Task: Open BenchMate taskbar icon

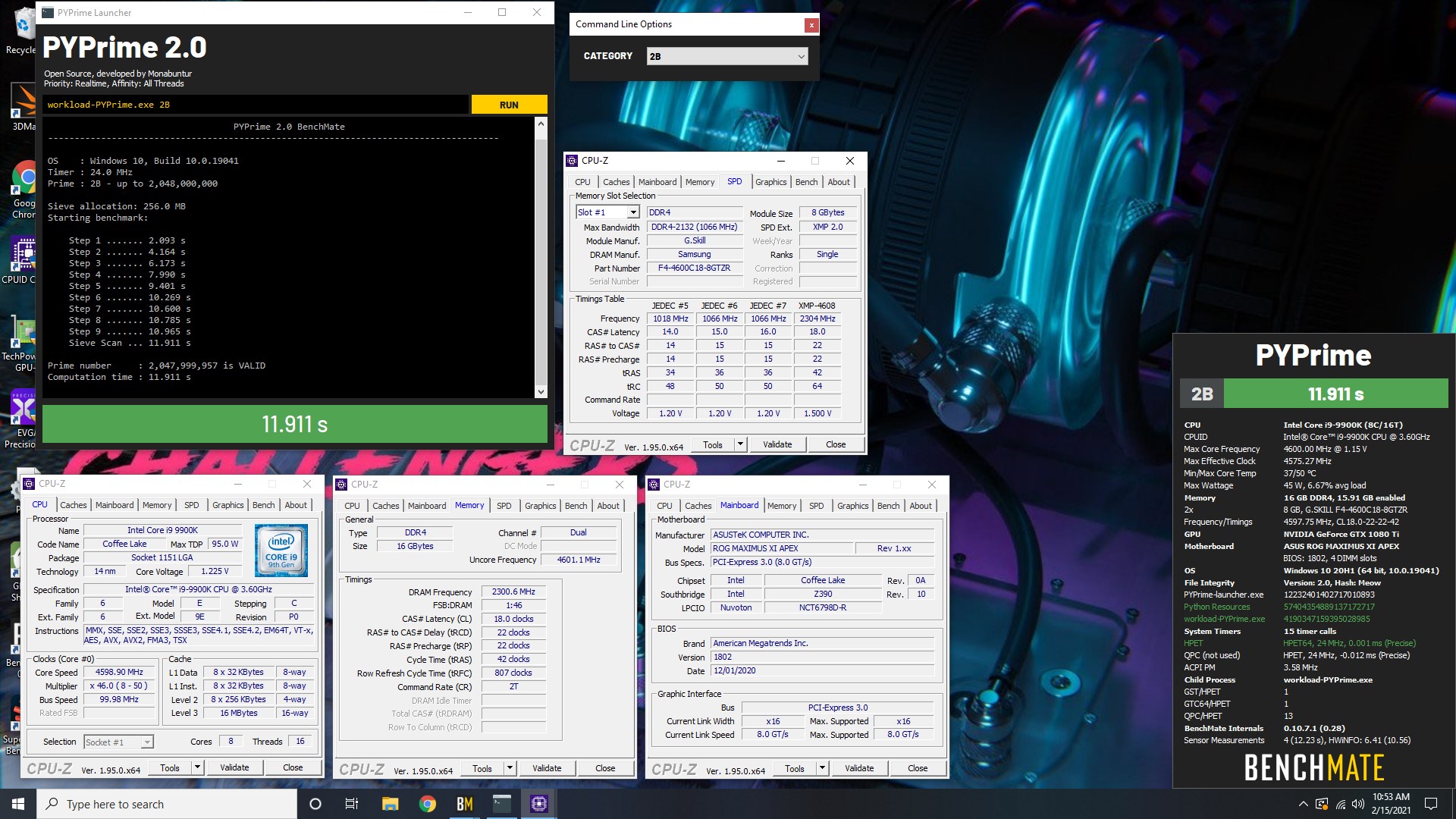Action: pyautogui.click(x=465, y=804)
